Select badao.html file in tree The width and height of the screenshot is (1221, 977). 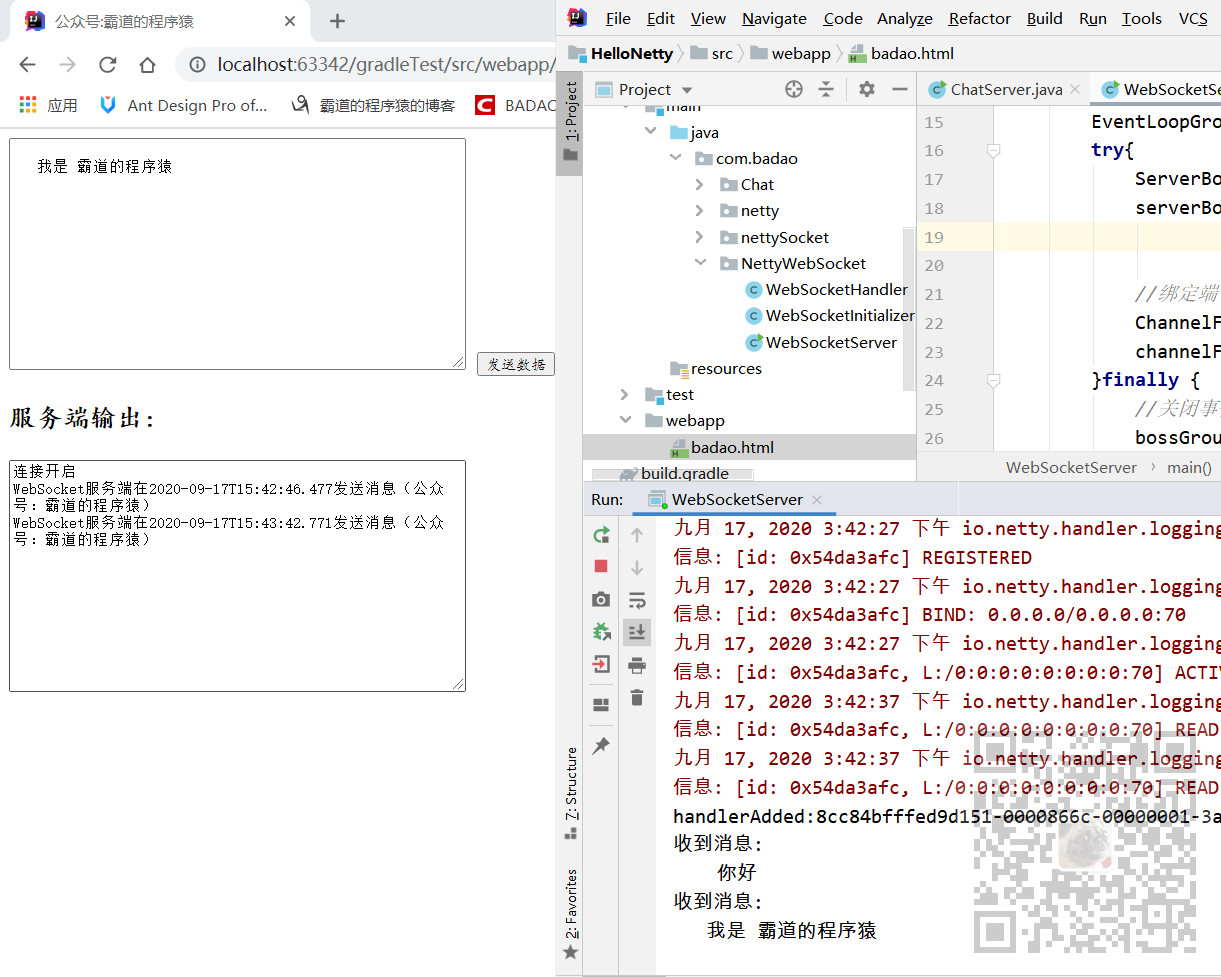point(722,447)
